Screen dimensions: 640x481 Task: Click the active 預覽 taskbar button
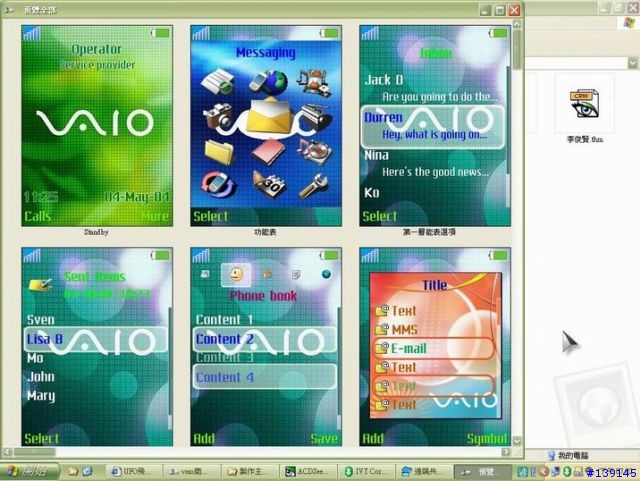pyautogui.click(x=482, y=472)
